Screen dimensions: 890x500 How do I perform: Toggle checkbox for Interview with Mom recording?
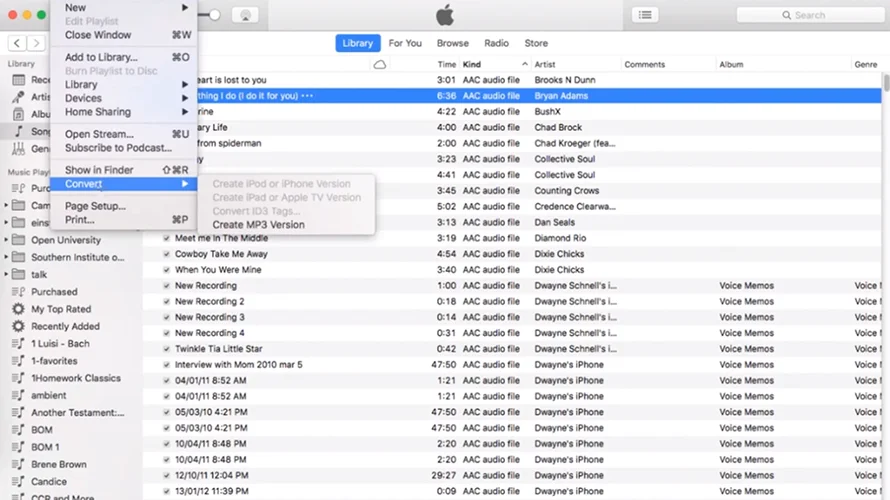tap(166, 365)
